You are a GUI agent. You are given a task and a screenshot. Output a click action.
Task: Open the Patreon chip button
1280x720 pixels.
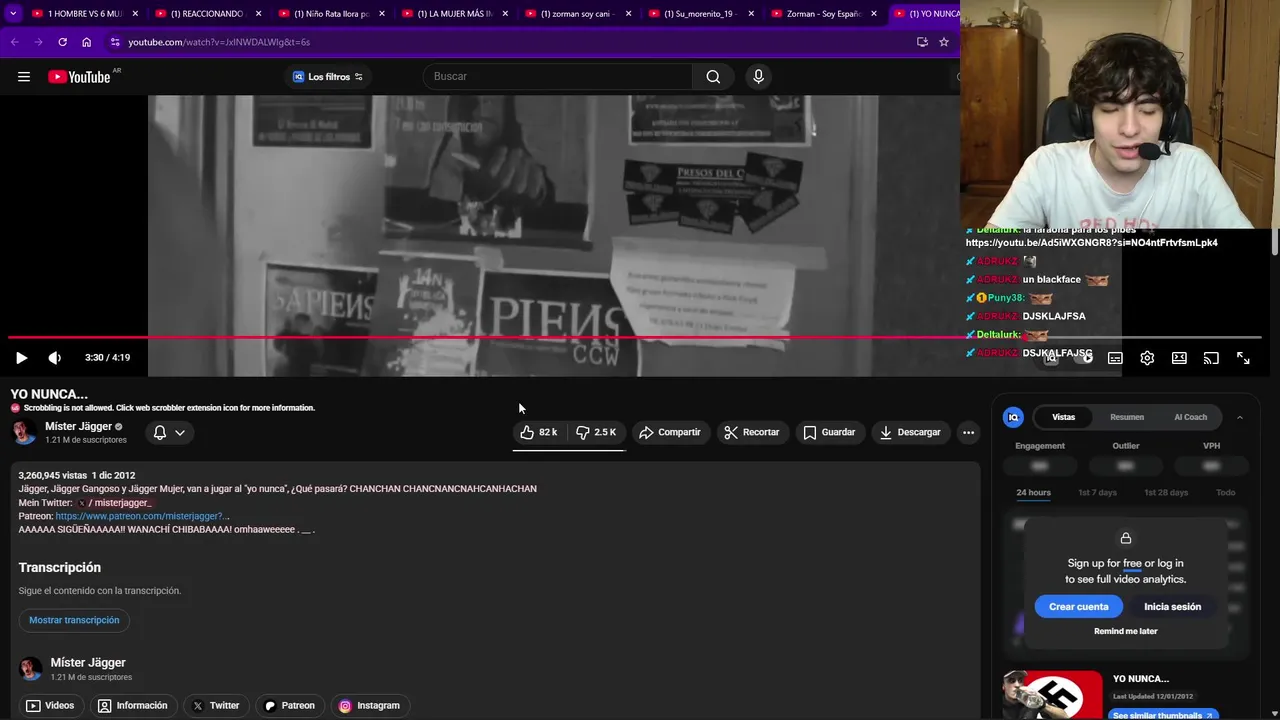(289, 706)
